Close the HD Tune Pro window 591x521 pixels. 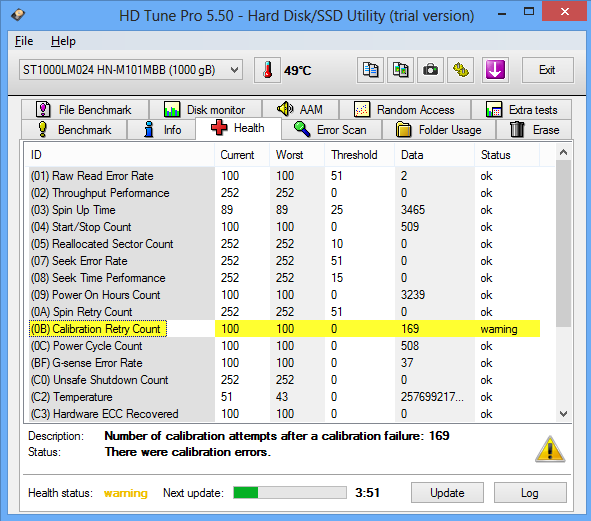tap(565, 11)
